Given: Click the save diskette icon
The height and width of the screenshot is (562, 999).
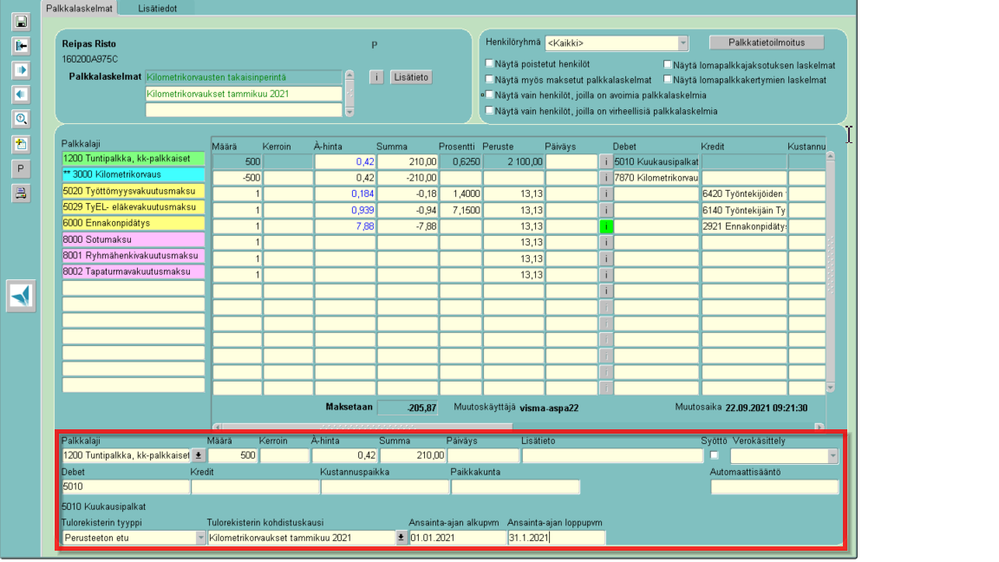Looking at the screenshot, I should click(x=20, y=22).
